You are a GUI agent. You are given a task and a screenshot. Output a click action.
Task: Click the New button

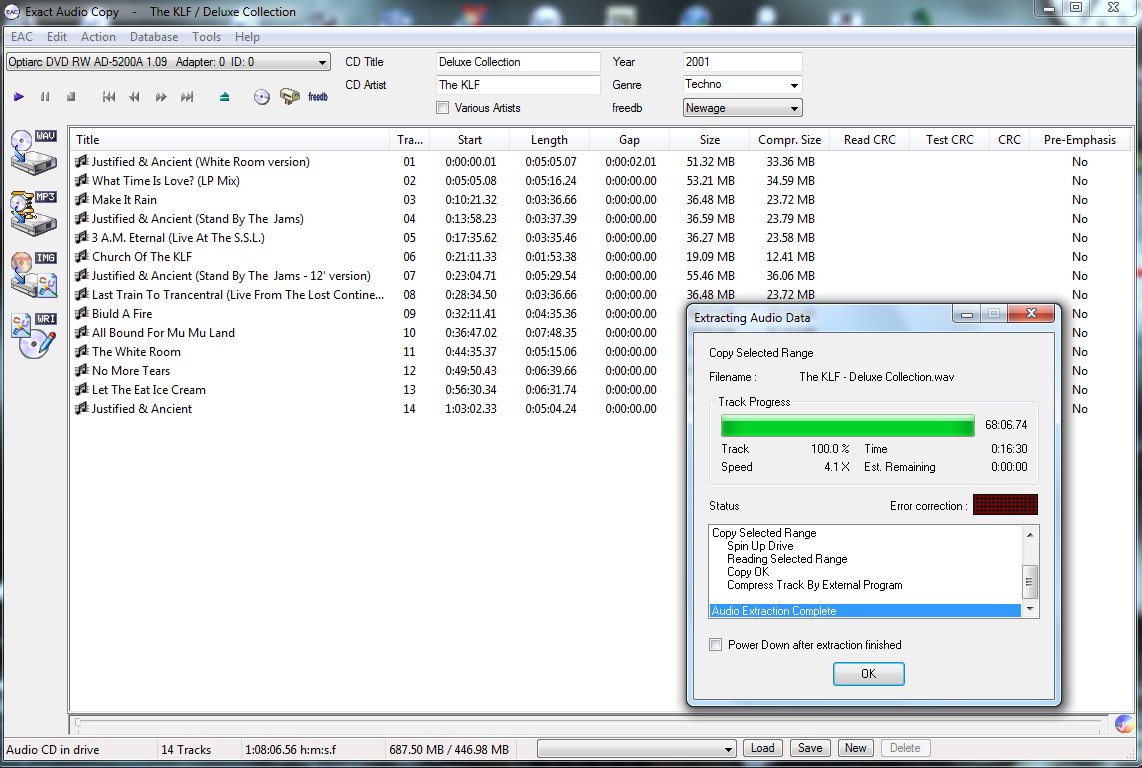click(x=856, y=748)
